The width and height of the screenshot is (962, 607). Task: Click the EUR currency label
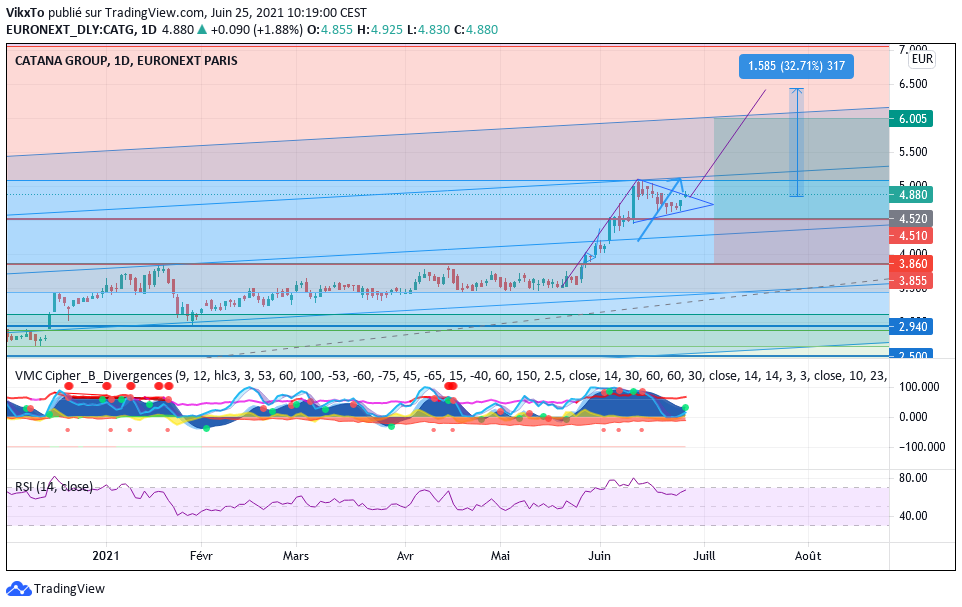pos(922,59)
